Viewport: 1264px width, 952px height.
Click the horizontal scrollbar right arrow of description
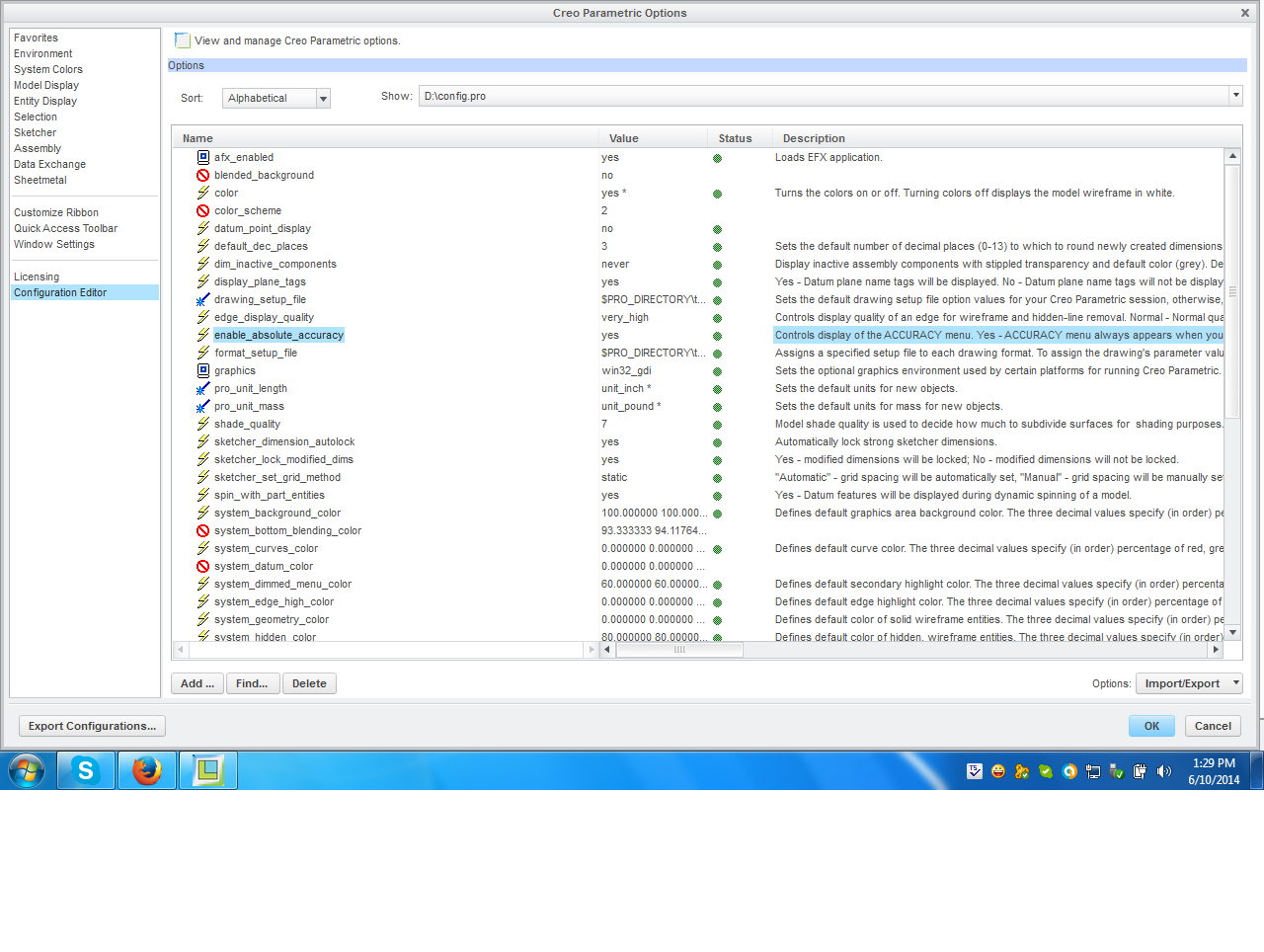tap(1216, 650)
